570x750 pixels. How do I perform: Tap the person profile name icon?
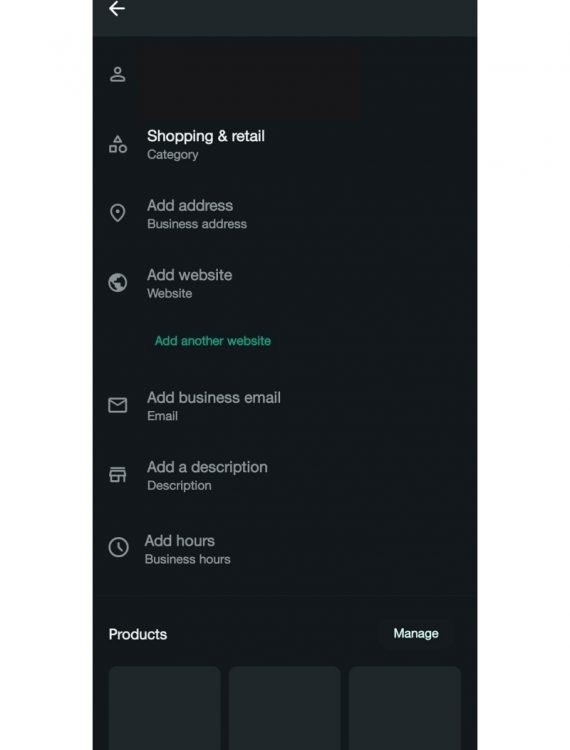(118, 75)
